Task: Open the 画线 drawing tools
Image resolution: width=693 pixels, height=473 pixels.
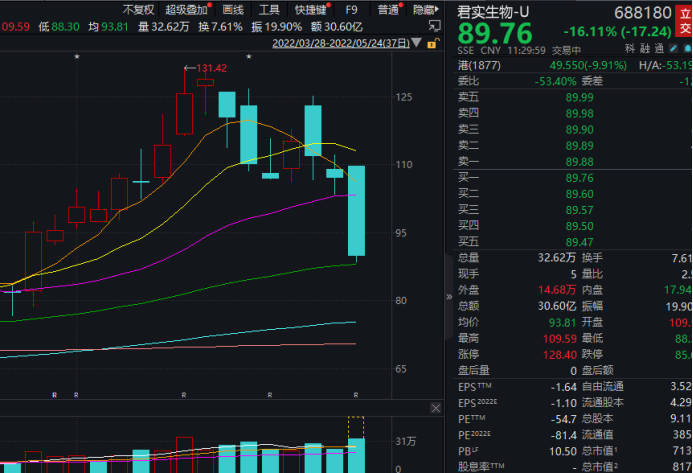Action: (233, 9)
